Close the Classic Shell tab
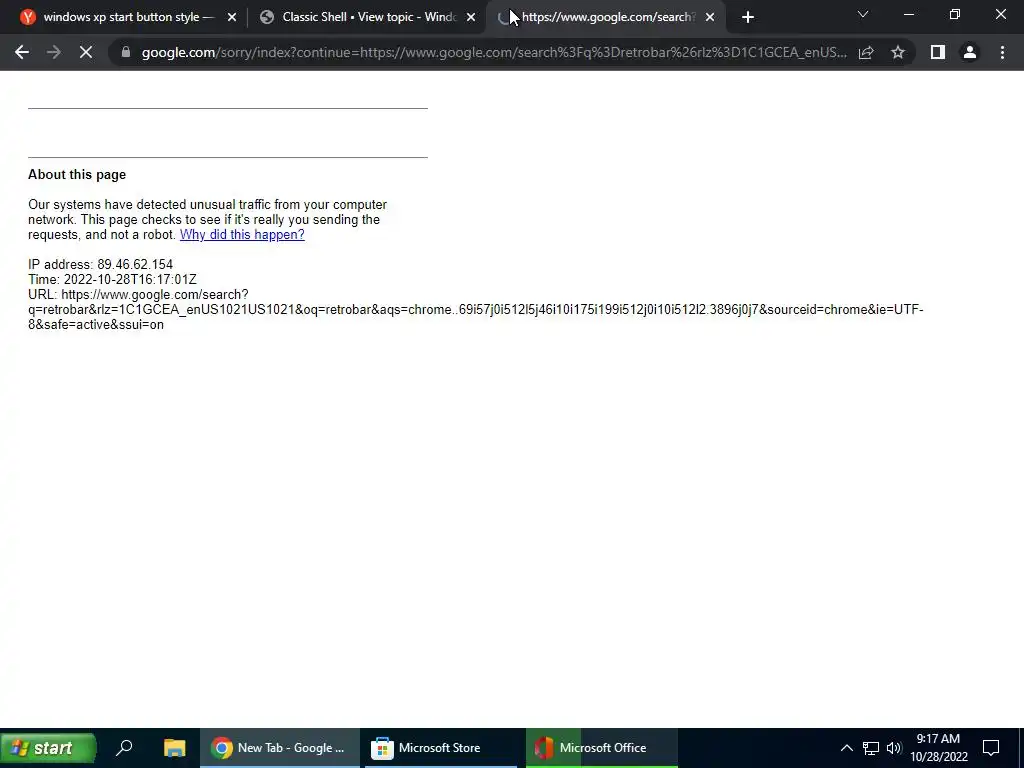The image size is (1024, 768). point(471,17)
